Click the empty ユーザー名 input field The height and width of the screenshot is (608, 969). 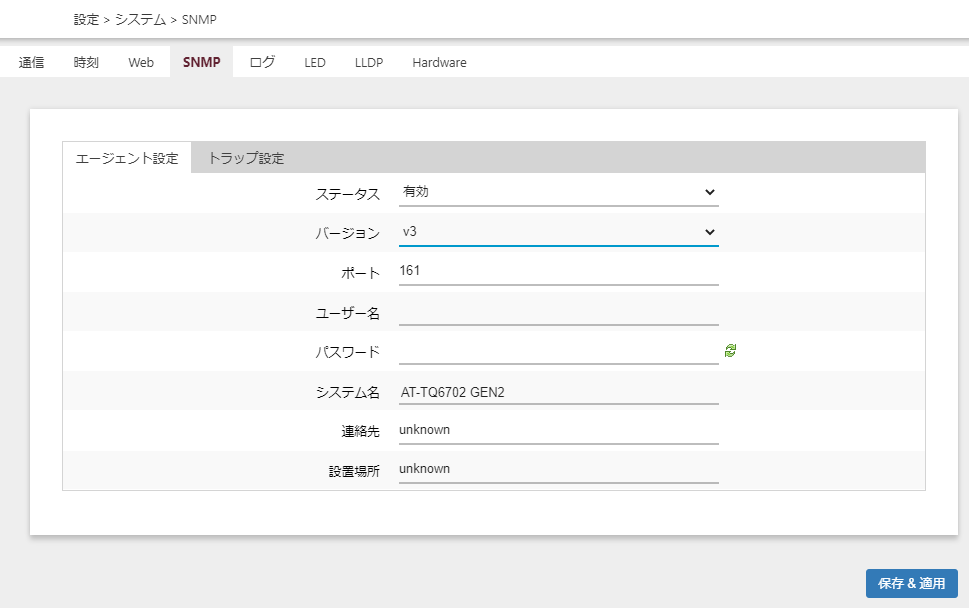pos(559,312)
